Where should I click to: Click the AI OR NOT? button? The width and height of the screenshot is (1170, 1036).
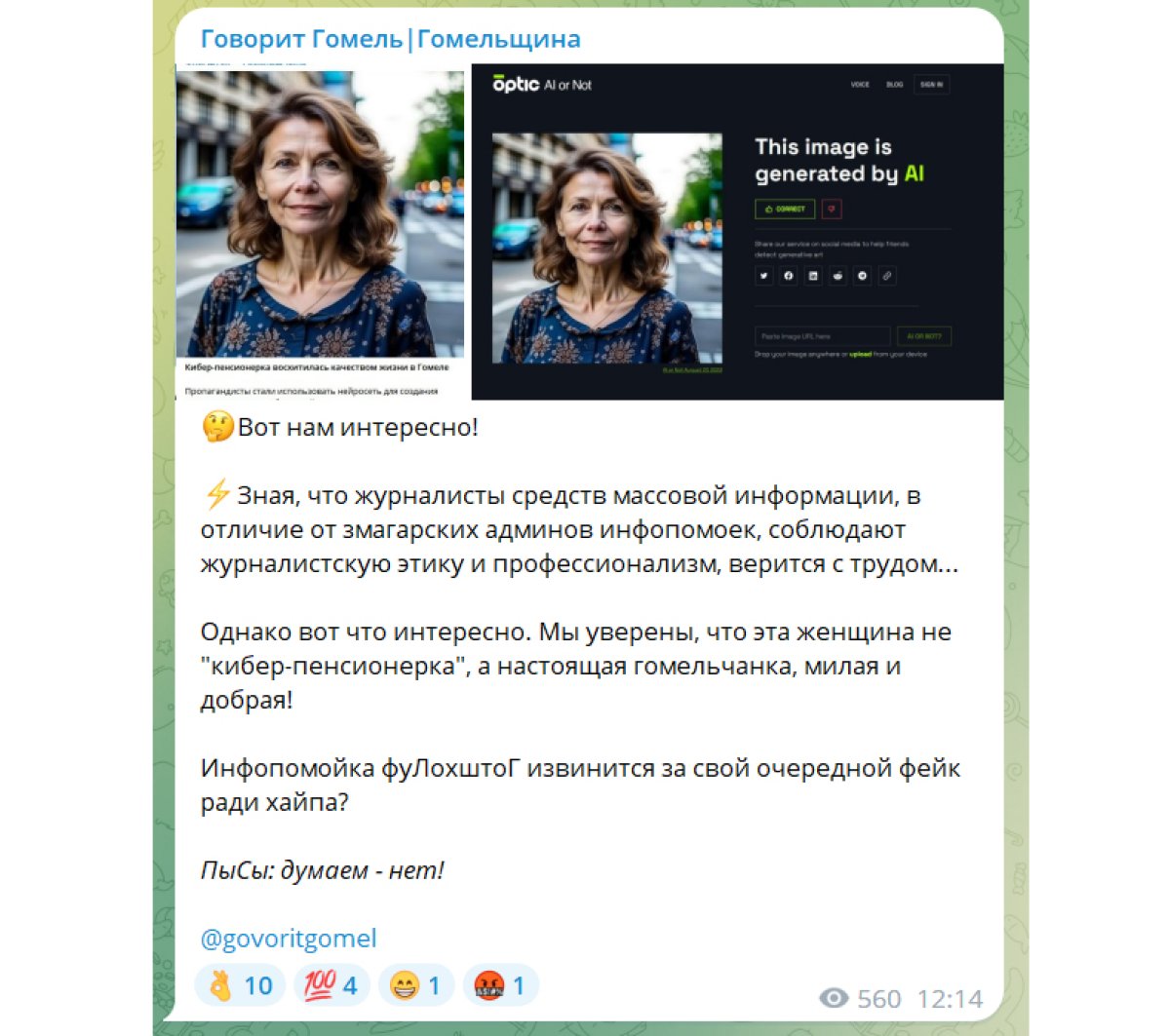tap(923, 336)
